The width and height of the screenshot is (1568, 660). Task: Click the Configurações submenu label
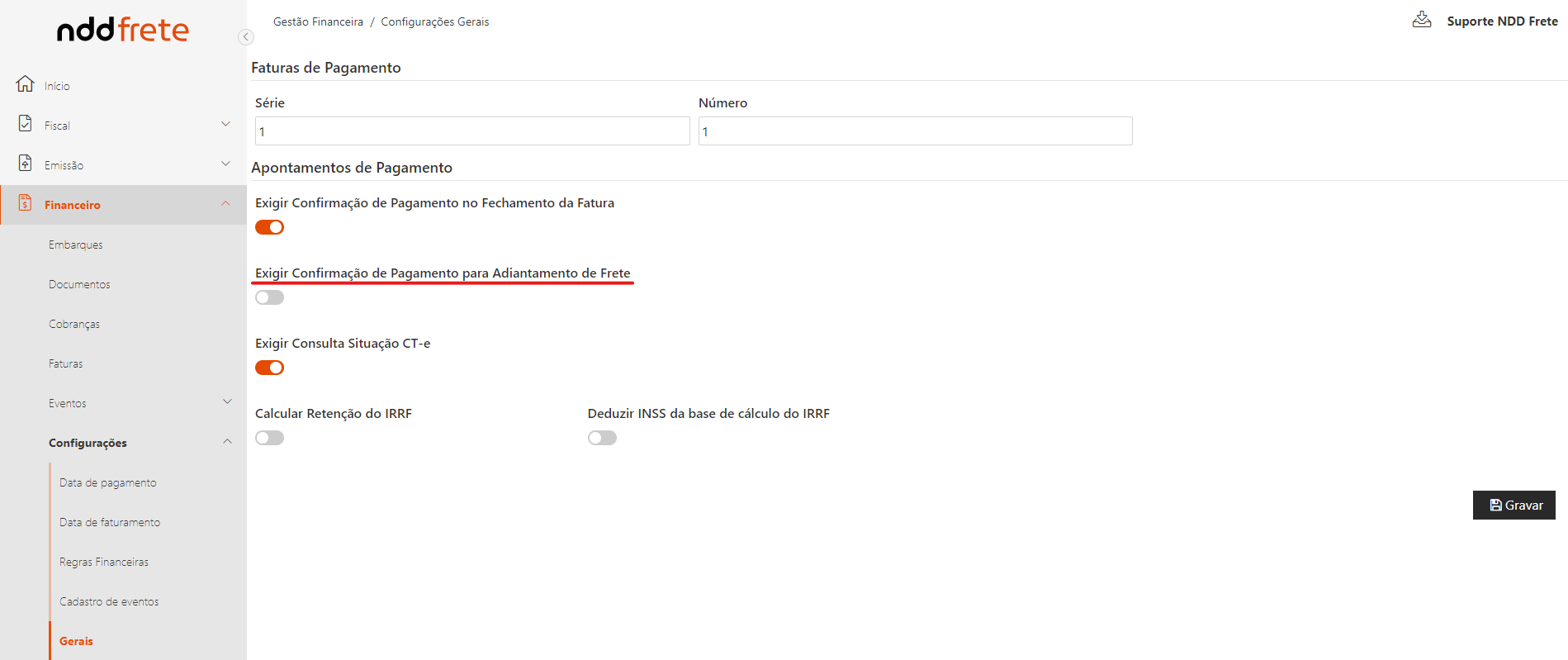point(88,443)
